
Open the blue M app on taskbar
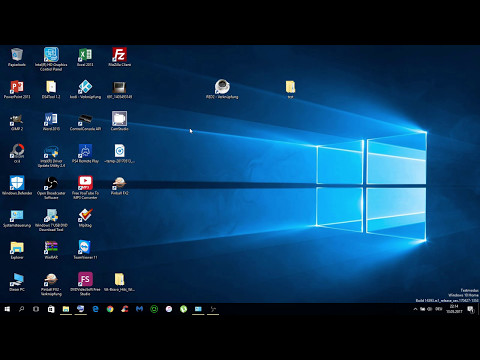pos(139,309)
